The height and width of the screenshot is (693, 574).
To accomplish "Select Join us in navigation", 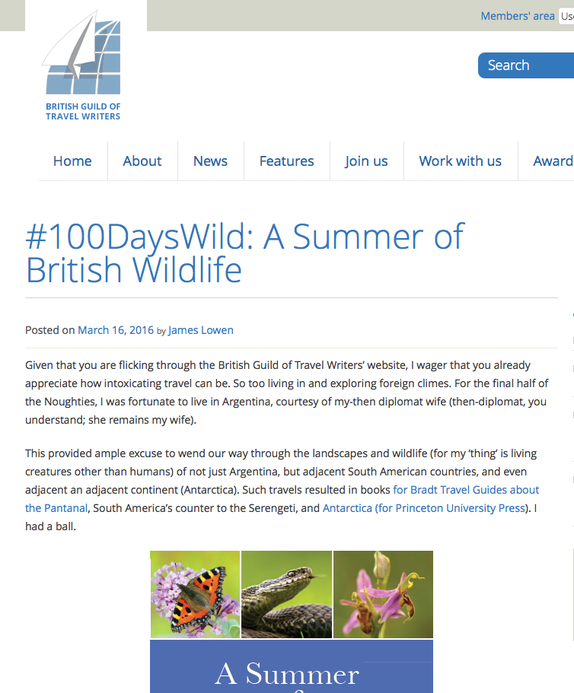I will pos(366,161).
